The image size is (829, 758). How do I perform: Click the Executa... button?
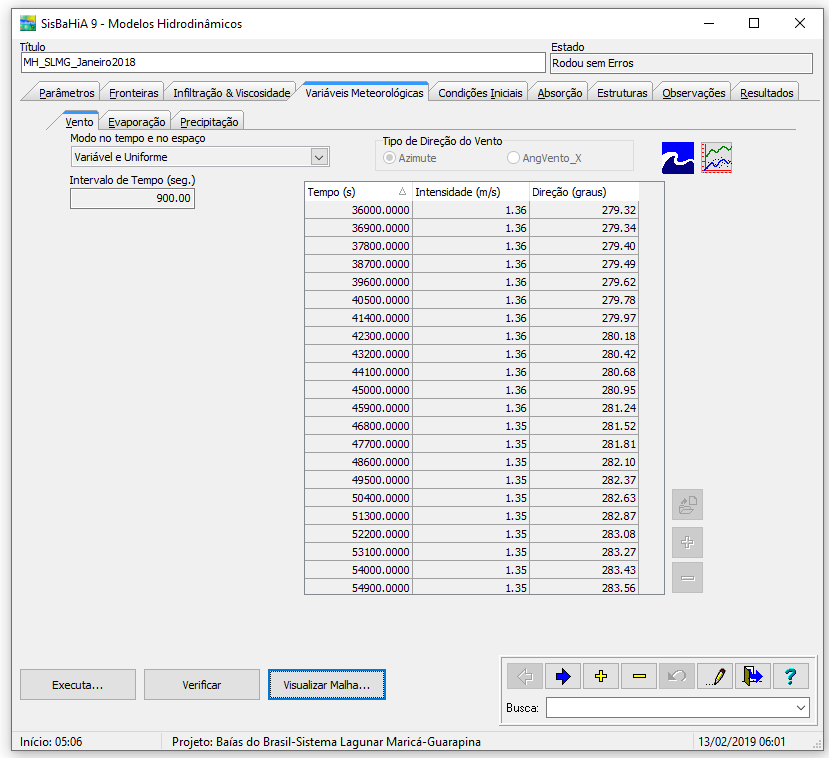pos(78,685)
